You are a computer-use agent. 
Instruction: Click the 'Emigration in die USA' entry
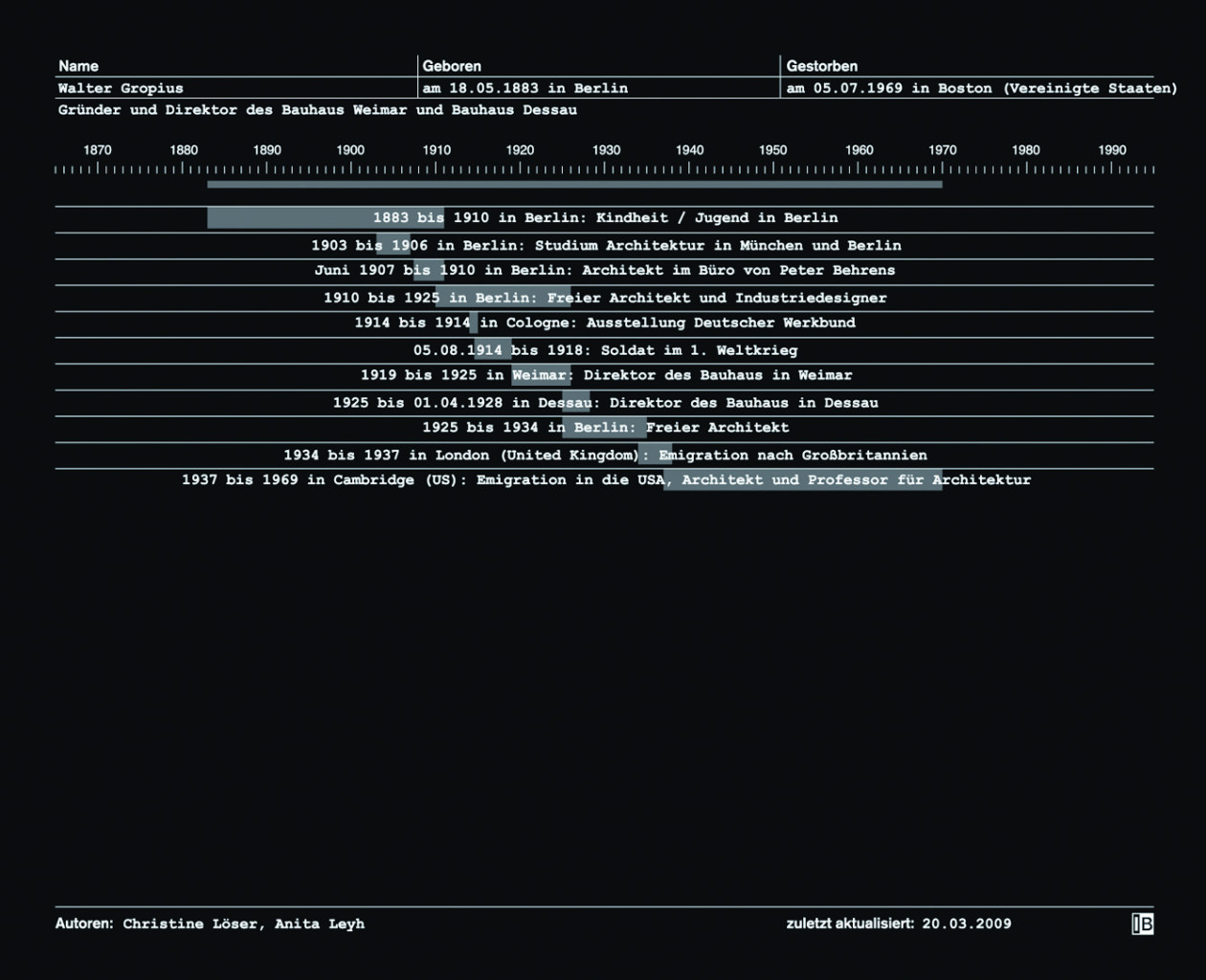click(606, 480)
